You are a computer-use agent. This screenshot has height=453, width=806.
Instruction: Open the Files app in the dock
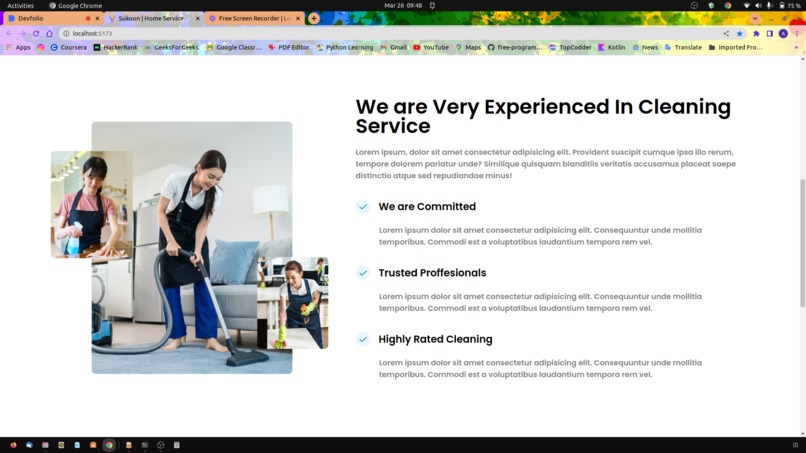pos(45,445)
